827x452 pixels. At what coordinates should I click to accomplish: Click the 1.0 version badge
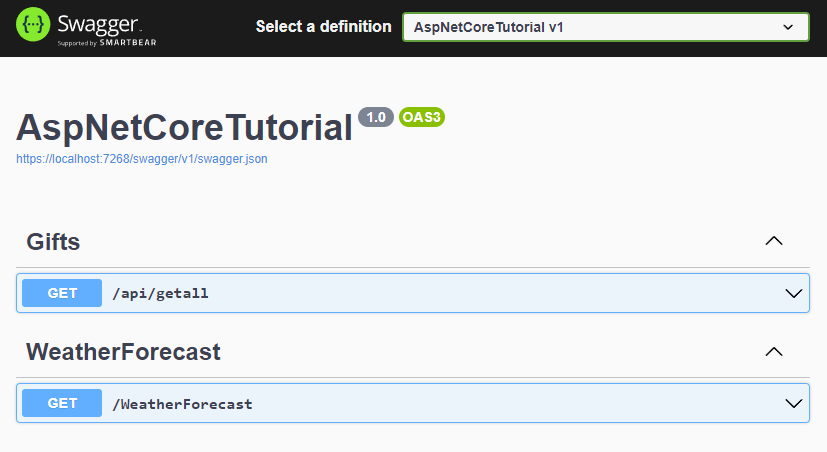pyautogui.click(x=376, y=117)
